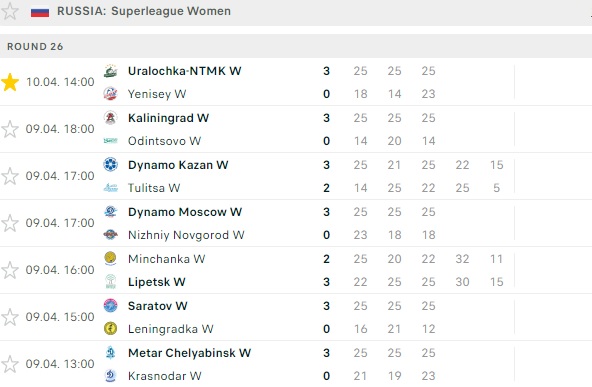Open Metar Chelyabinsk W team page

190,353
